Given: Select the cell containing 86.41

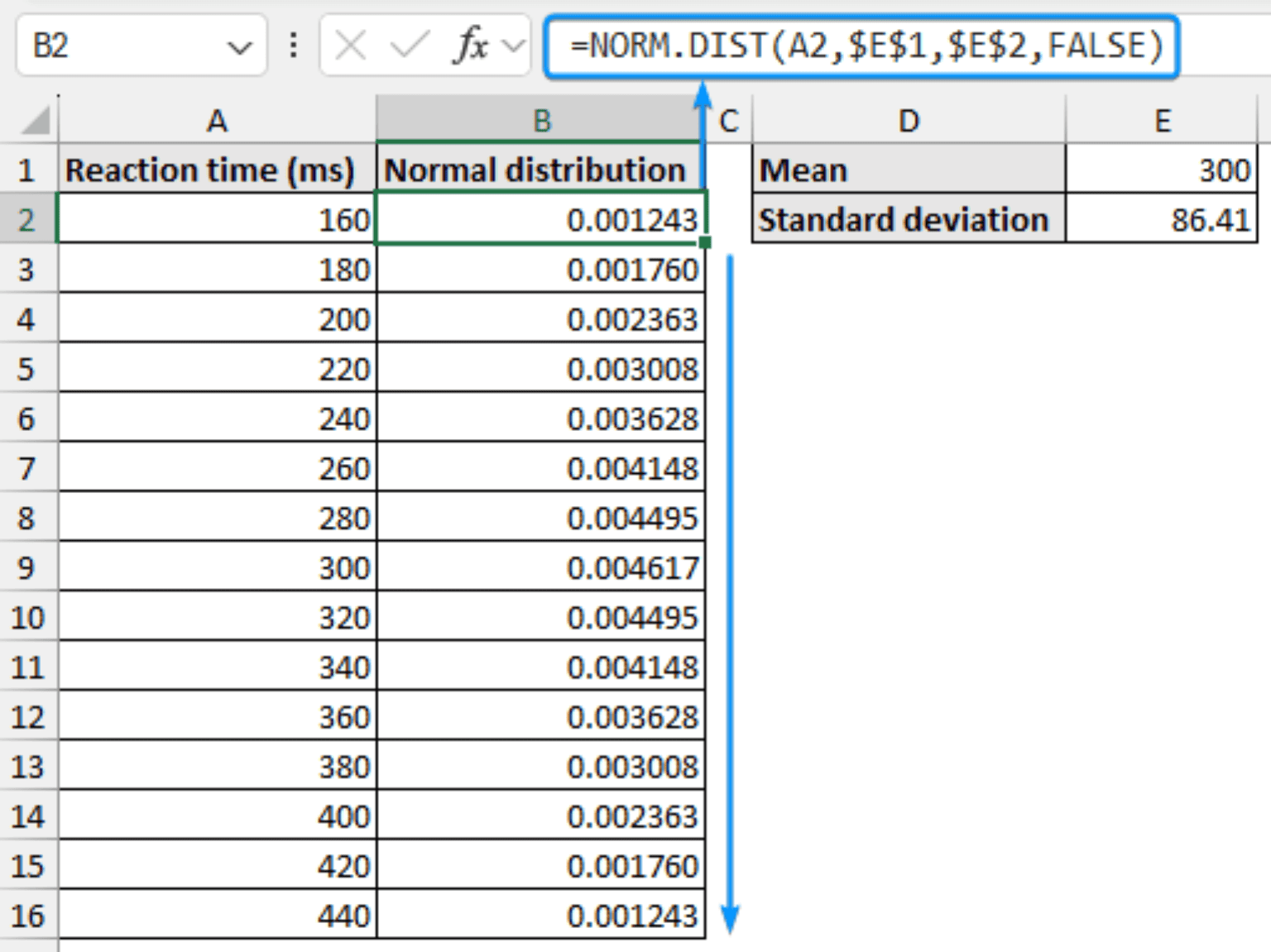Looking at the screenshot, I should 1163,219.
